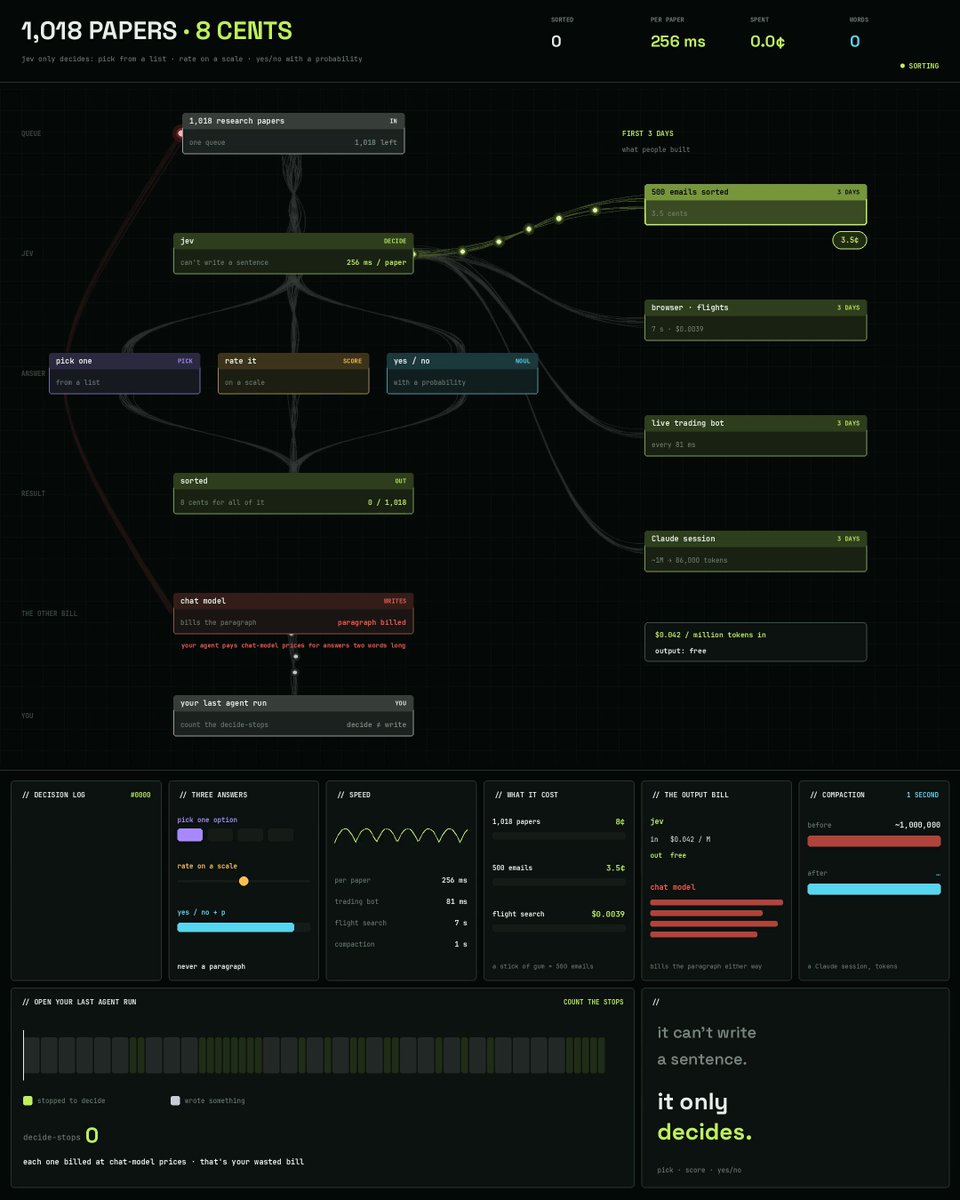The height and width of the screenshot is (1200, 960).
Task: Open the "sorted" result node
Action: 293,494
